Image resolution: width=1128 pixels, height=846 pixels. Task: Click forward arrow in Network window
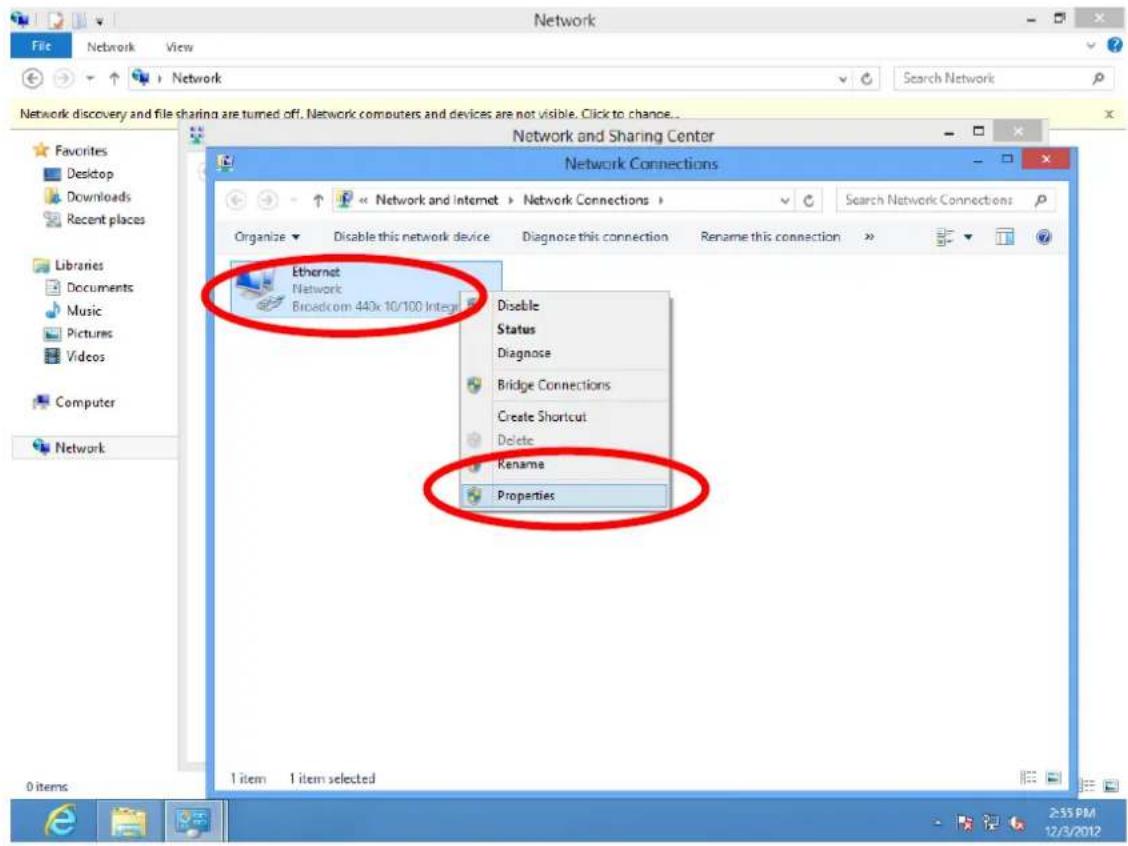pos(64,78)
